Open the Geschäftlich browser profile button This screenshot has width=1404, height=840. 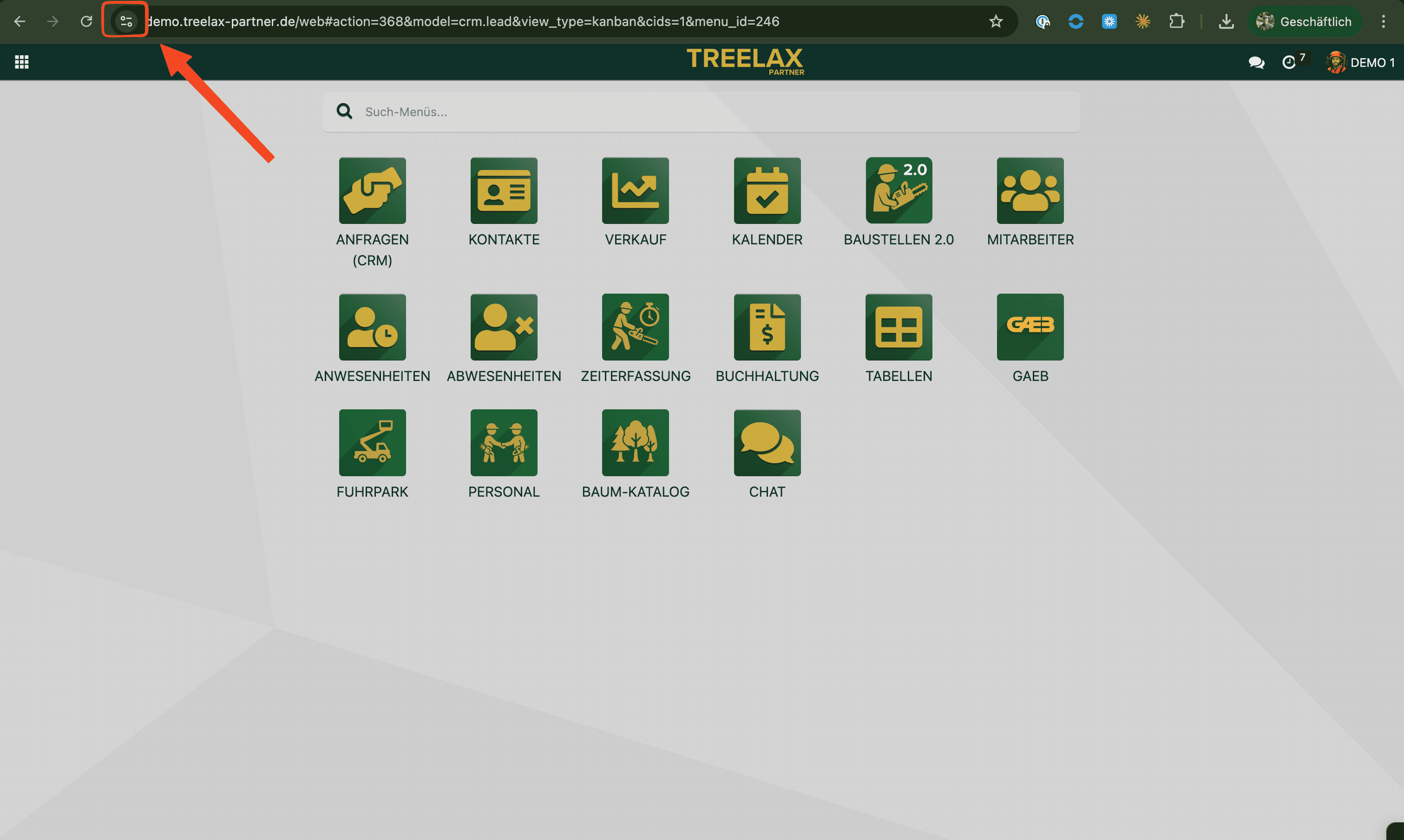coord(1304,21)
